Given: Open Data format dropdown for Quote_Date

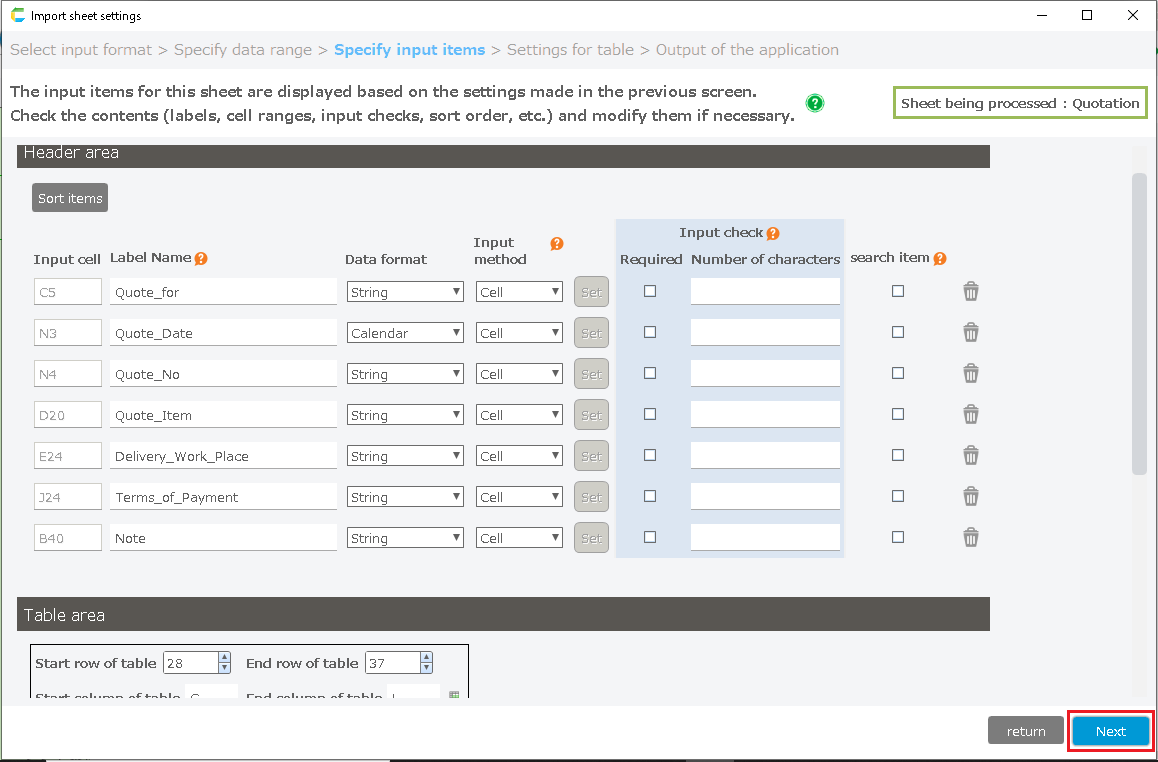Looking at the screenshot, I should (405, 333).
